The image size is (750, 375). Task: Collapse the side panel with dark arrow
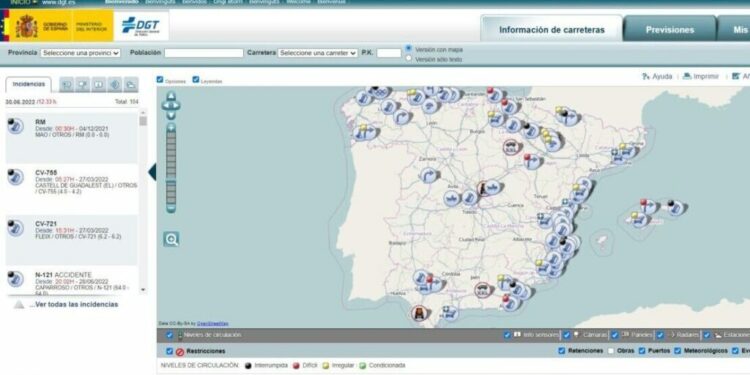pyautogui.click(x=153, y=172)
